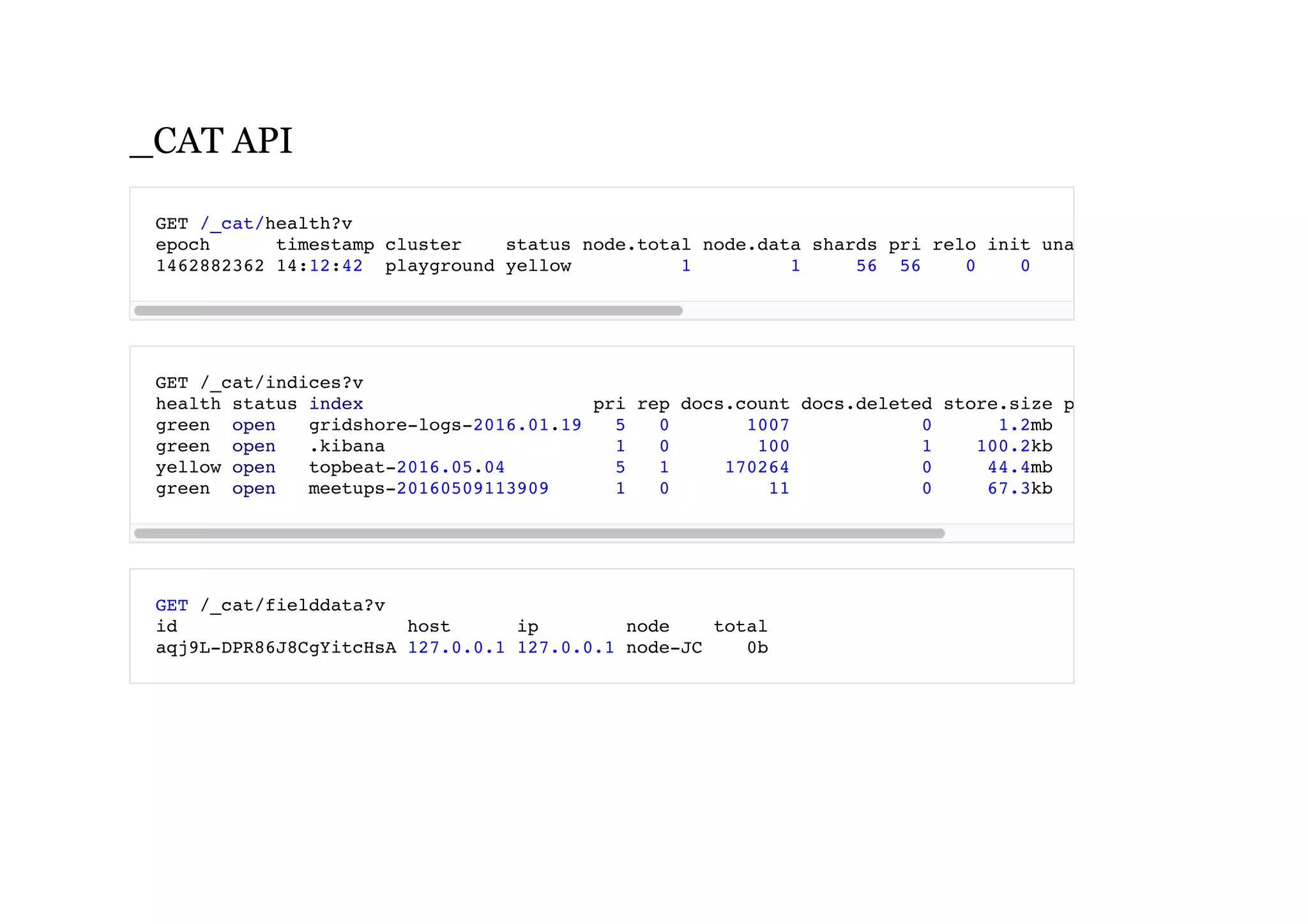Screen dimensions: 1308x924
Task: Click the open status in .kibana row
Action: point(254,447)
